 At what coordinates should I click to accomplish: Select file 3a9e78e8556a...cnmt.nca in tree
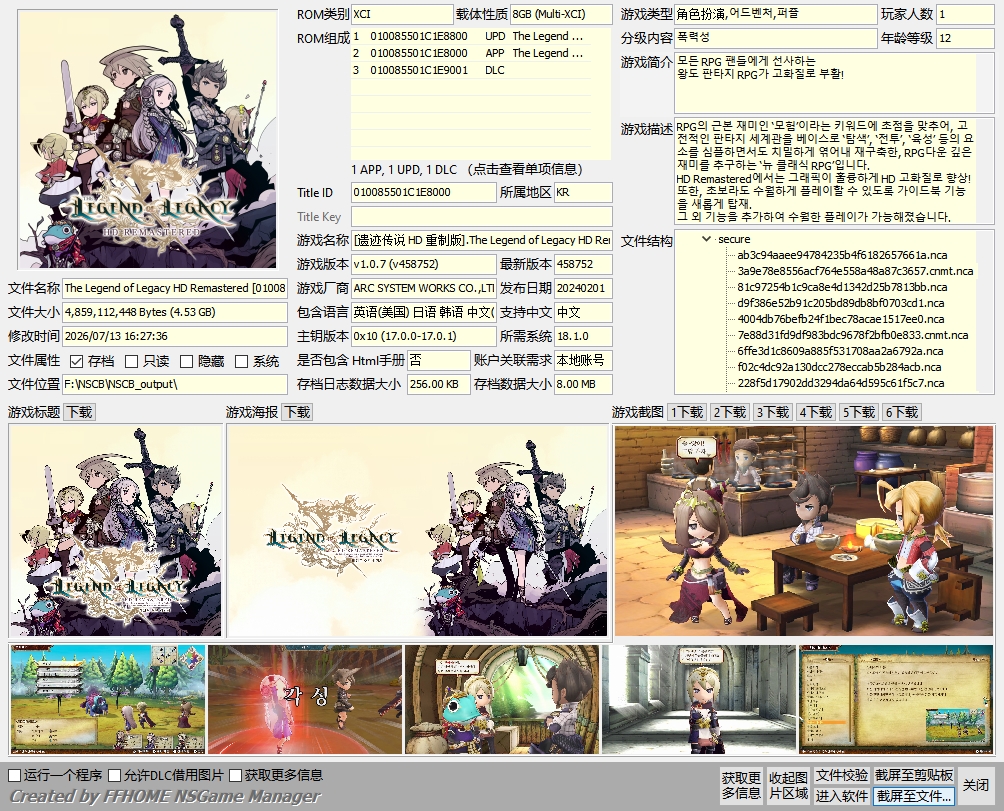pyautogui.click(x=855, y=271)
